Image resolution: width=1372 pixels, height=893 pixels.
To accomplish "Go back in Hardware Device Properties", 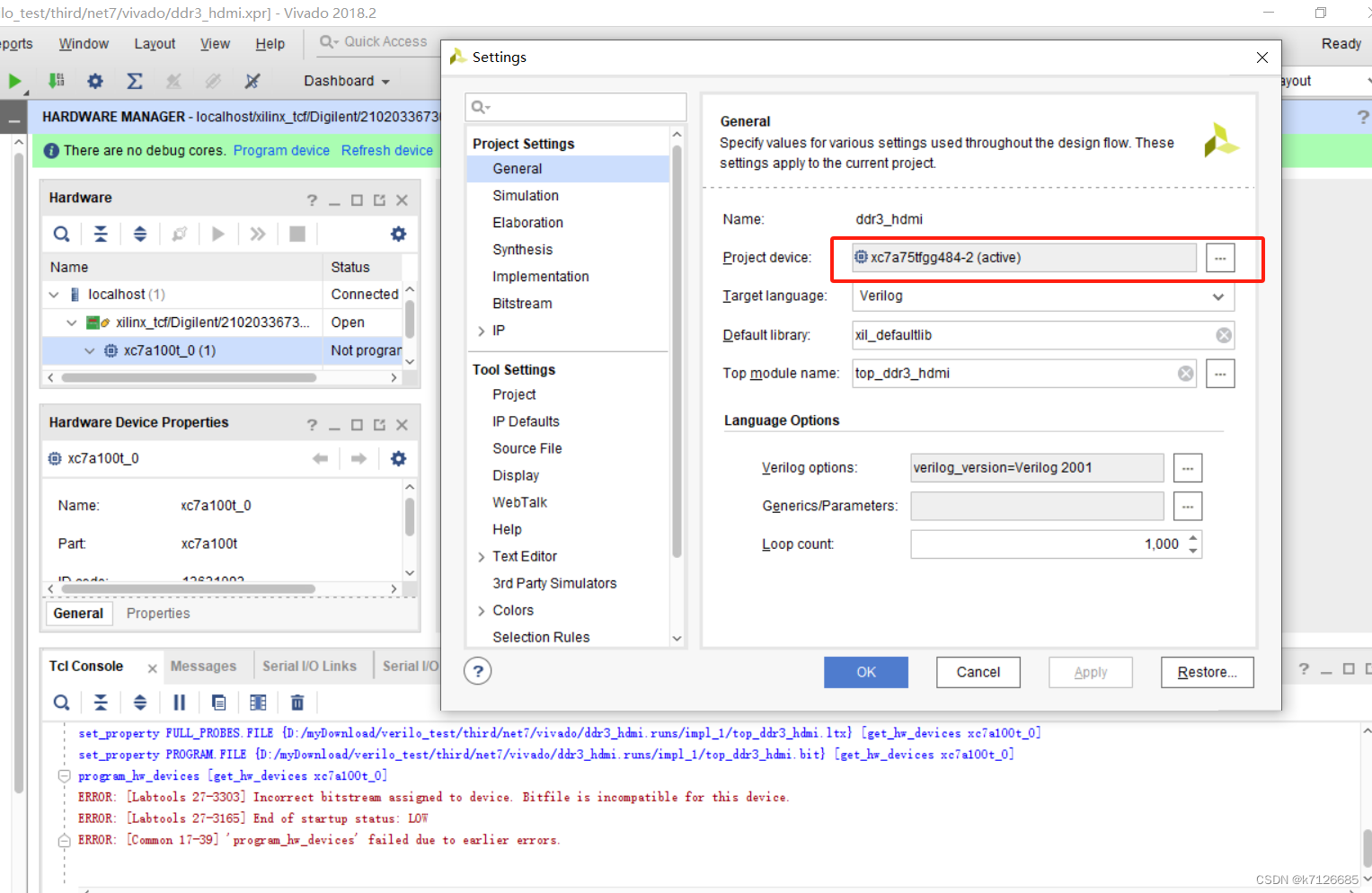I will [320, 458].
